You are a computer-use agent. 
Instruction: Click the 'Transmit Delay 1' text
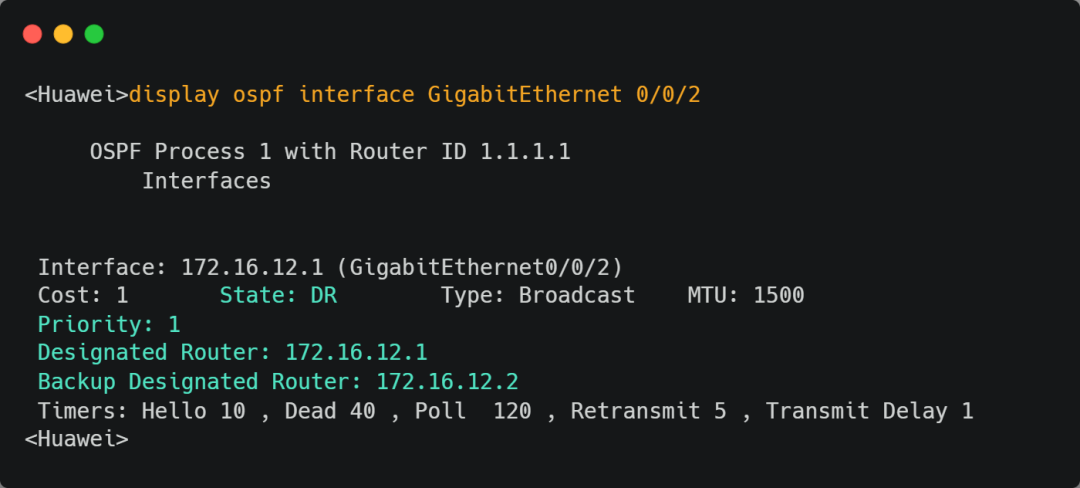(869, 411)
